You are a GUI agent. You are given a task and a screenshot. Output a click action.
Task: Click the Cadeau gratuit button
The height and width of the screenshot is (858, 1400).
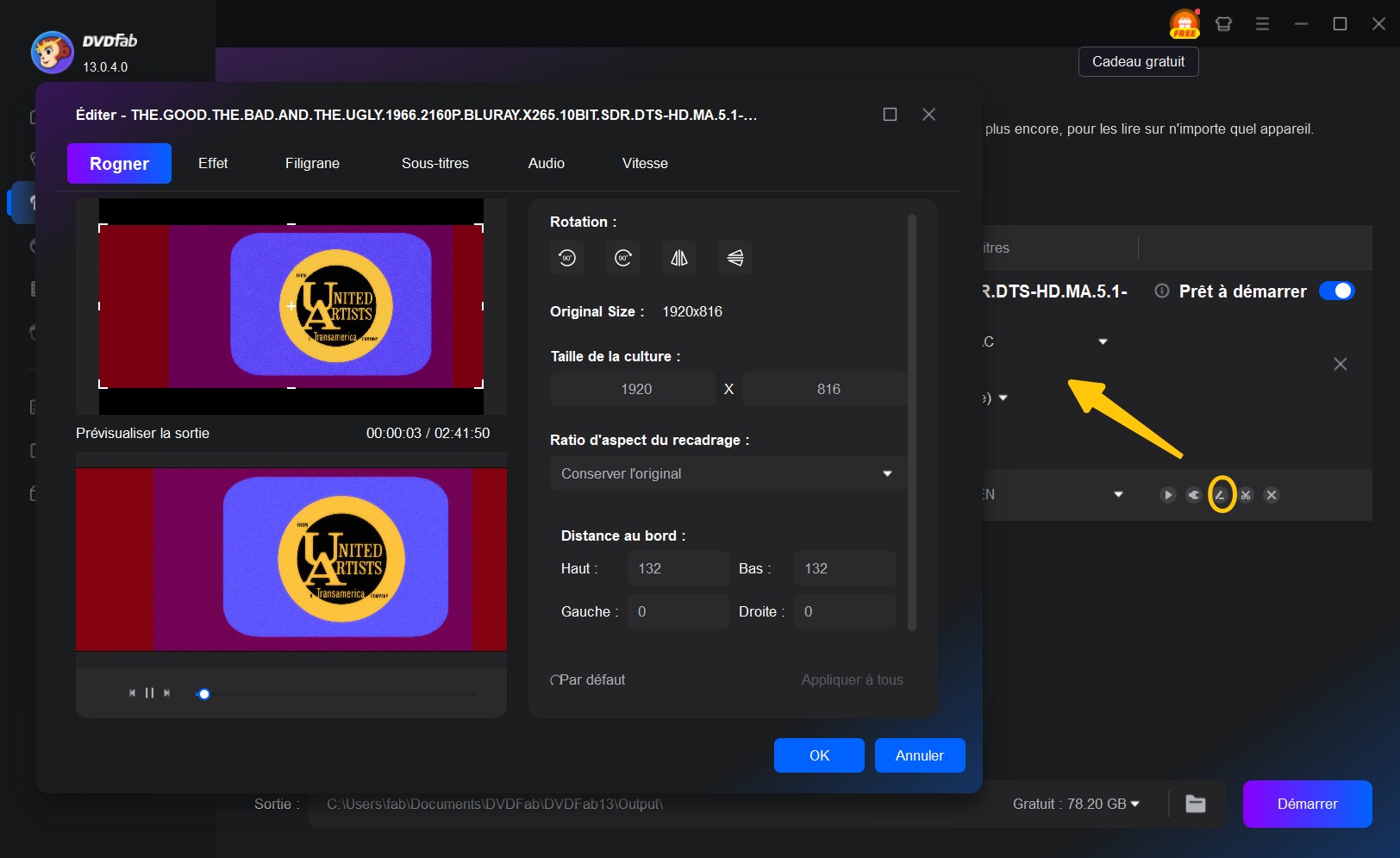click(1138, 62)
